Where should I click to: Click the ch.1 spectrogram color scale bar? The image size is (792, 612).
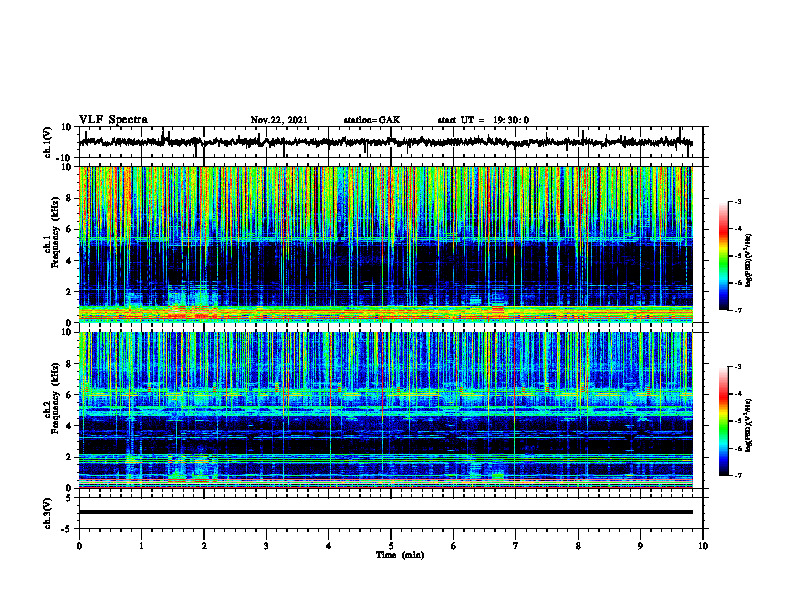point(723,256)
